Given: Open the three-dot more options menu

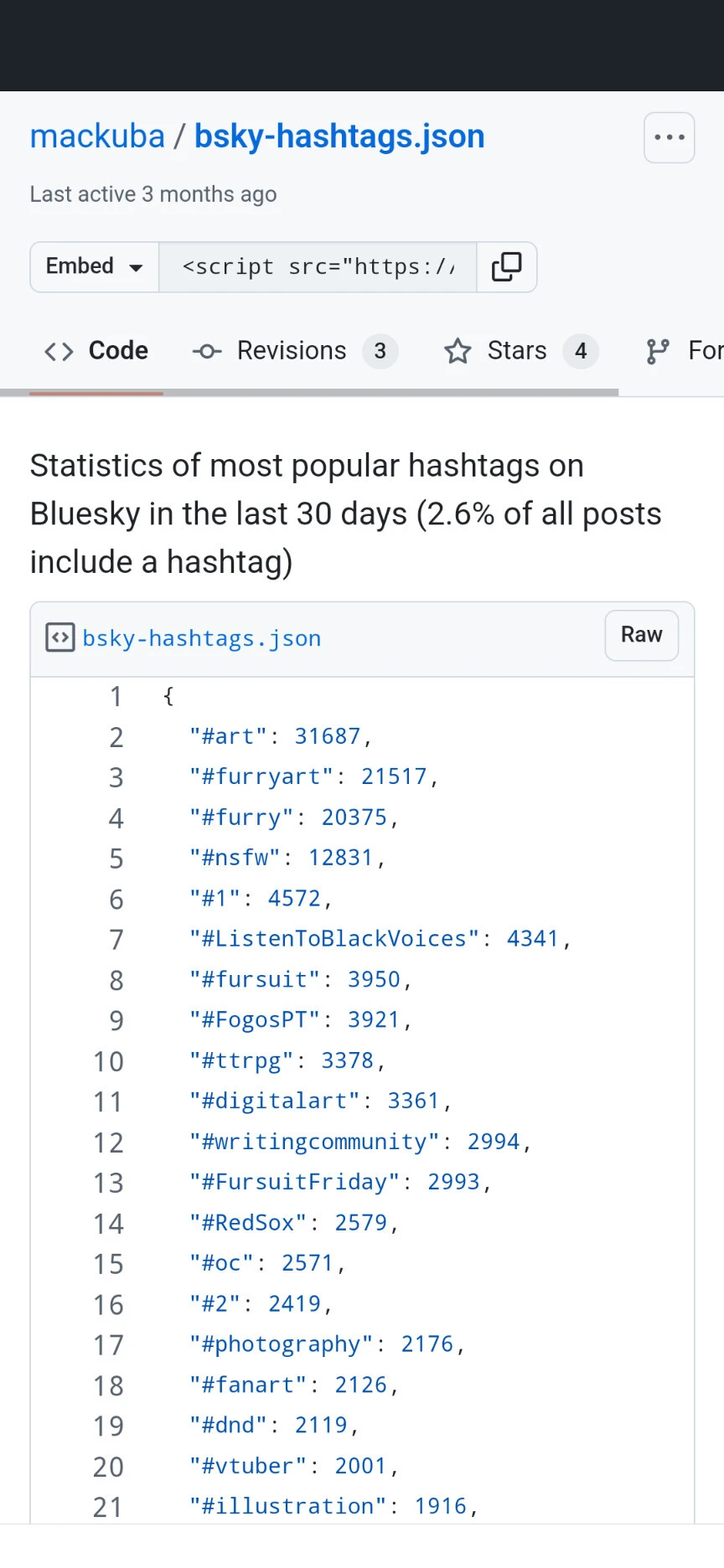Looking at the screenshot, I should 669,137.
